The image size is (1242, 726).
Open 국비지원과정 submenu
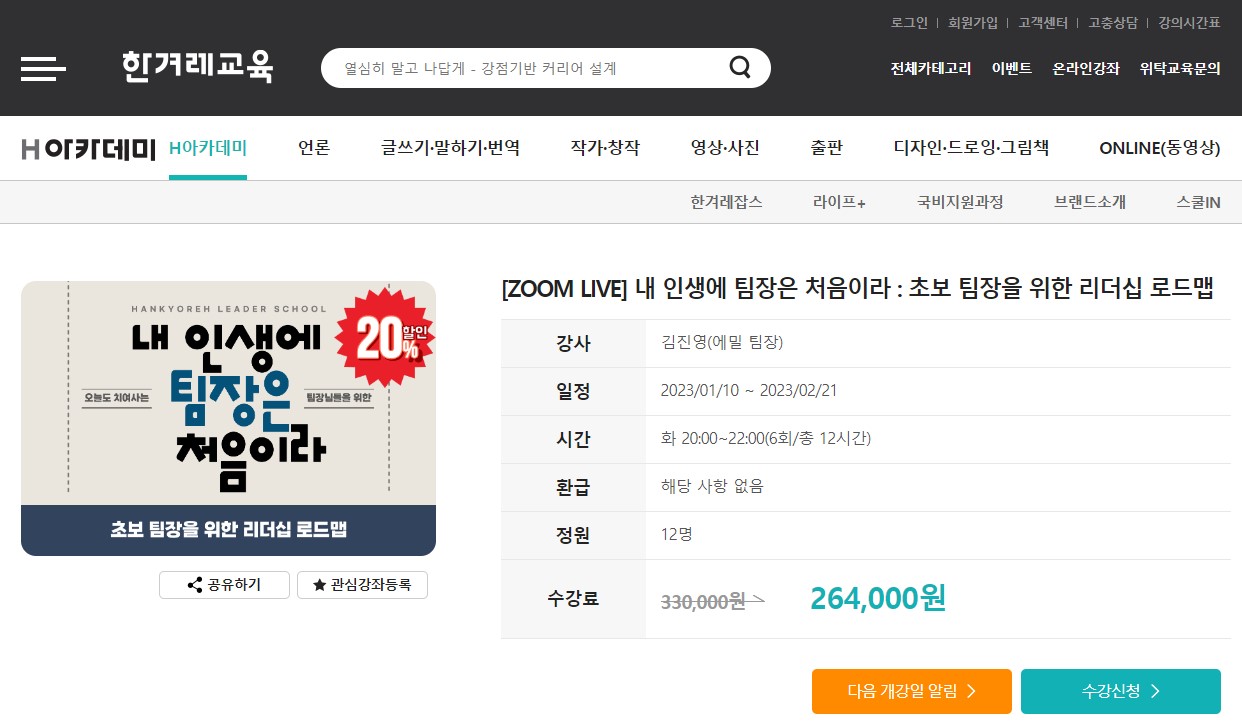tap(960, 202)
